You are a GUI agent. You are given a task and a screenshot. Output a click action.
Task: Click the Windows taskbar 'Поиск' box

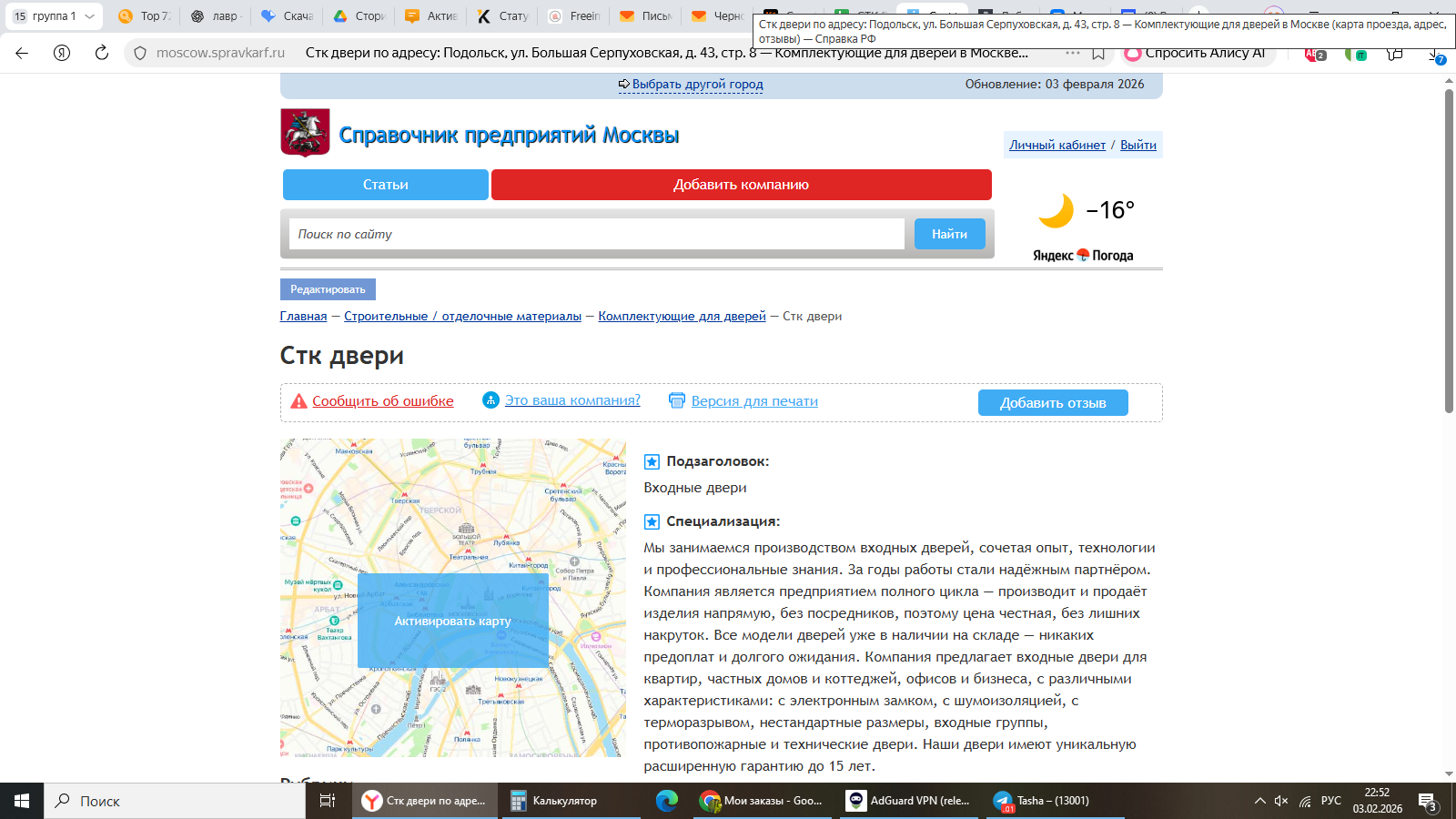click(x=175, y=801)
